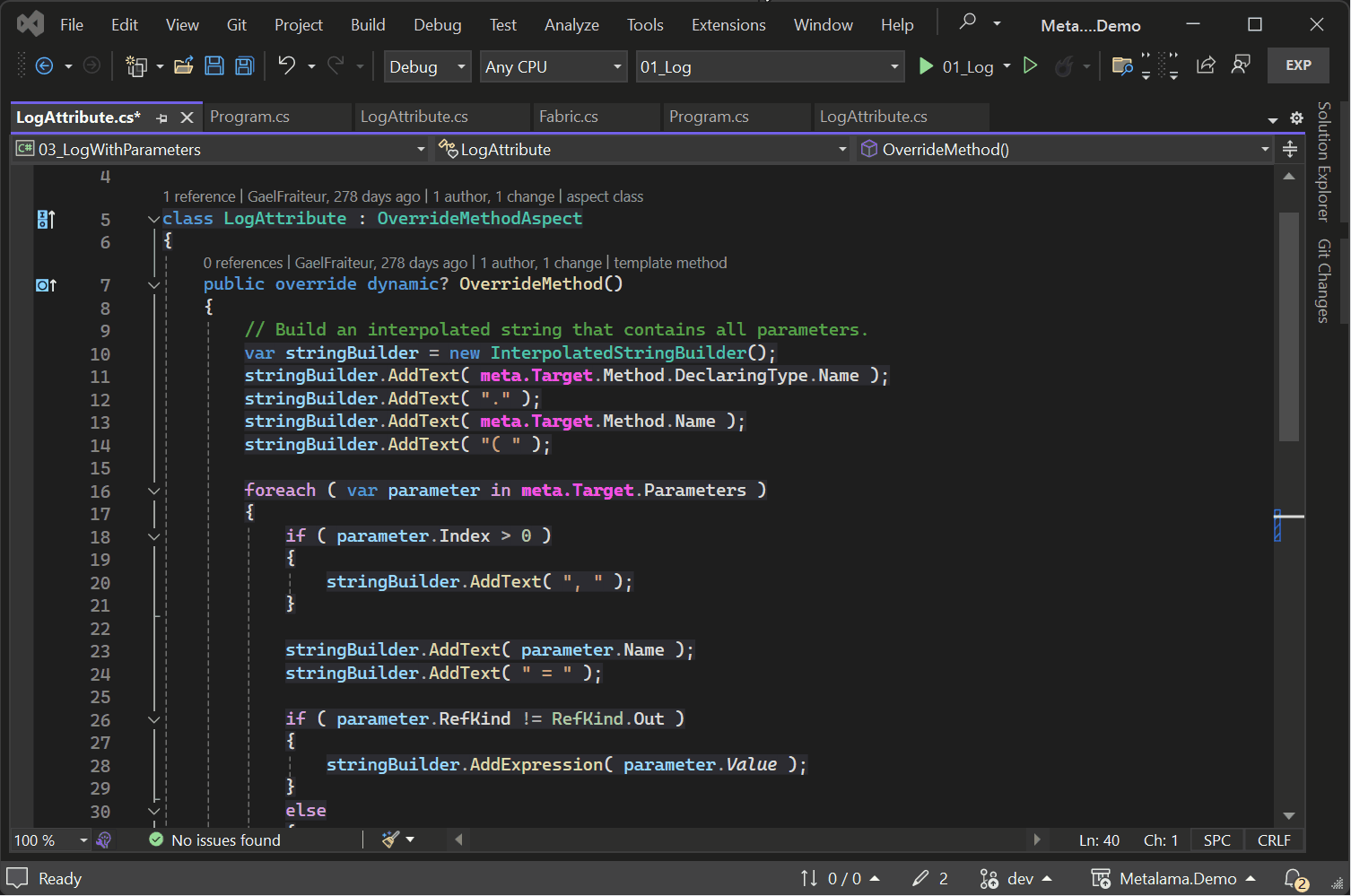This screenshot has height=896, width=1351.
Task: Open the 100 % zoom level dropdown
Action: [x=50, y=840]
